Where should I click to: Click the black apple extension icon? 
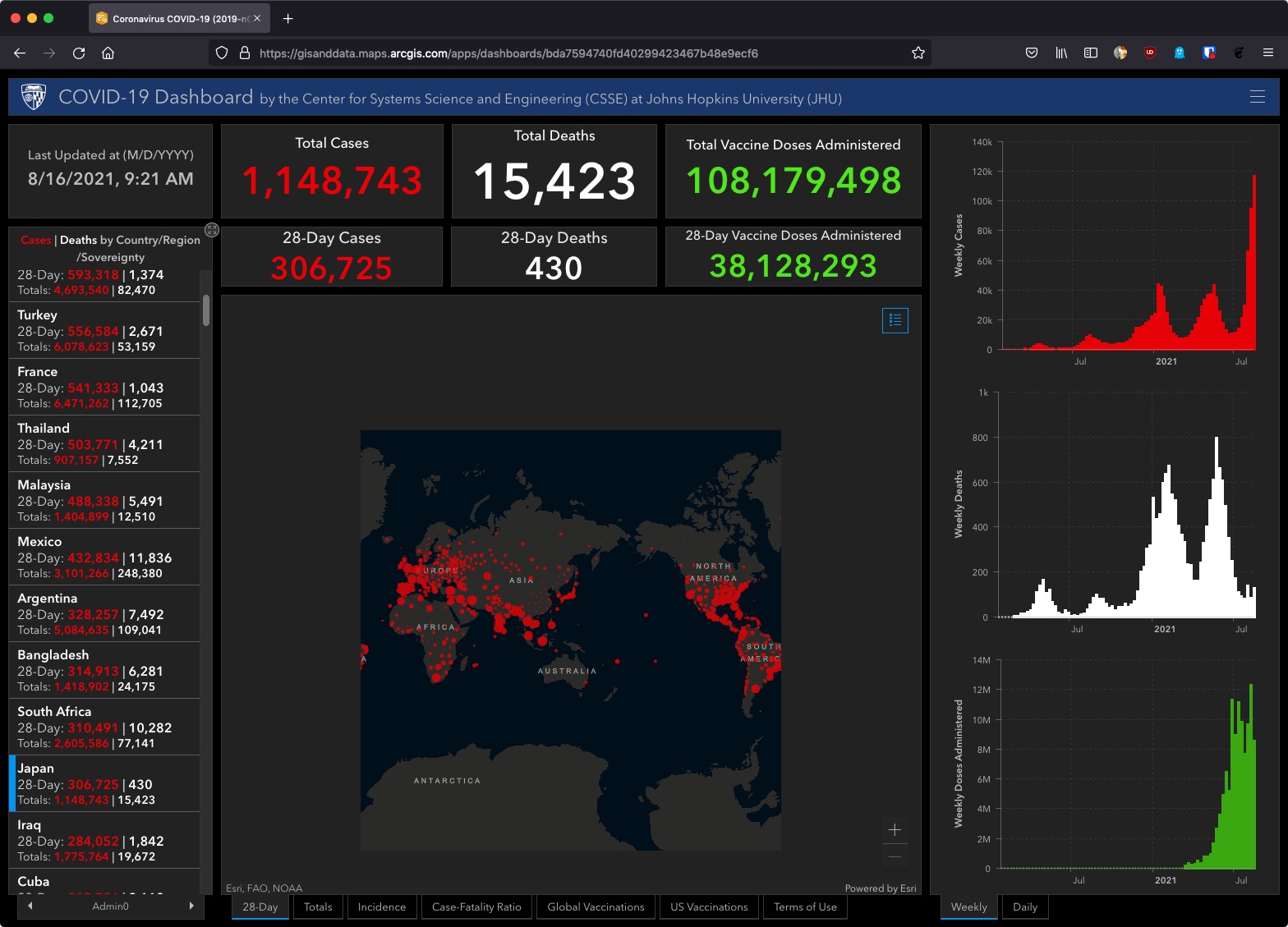click(1239, 53)
